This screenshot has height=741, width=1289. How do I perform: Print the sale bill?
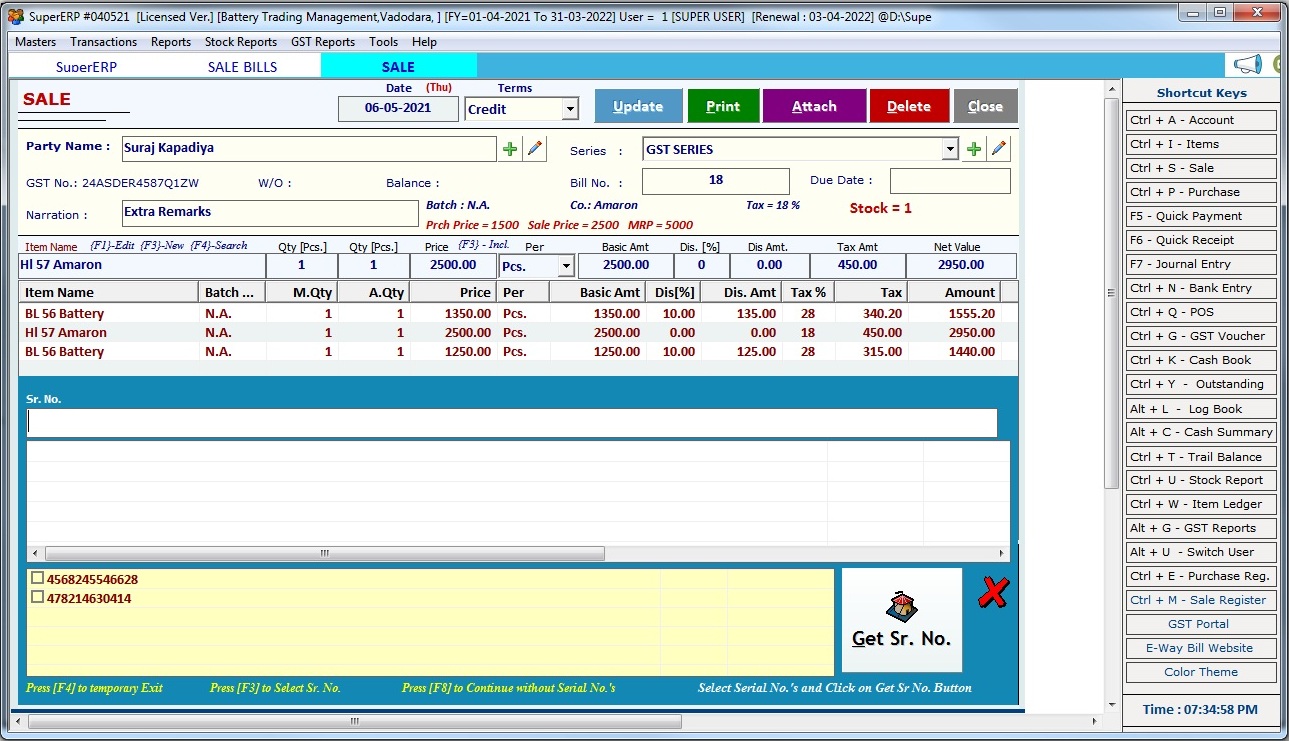coord(723,105)
